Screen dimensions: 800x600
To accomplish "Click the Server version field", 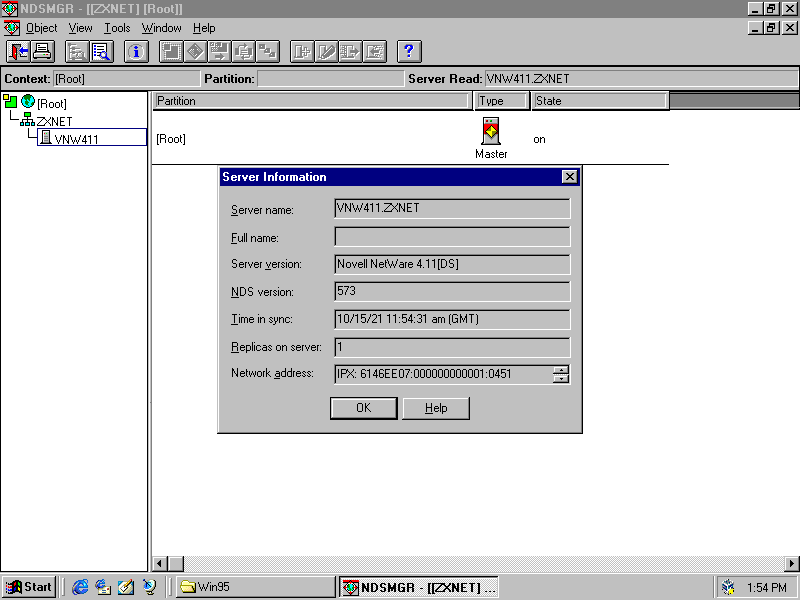I will click(452, 264).
